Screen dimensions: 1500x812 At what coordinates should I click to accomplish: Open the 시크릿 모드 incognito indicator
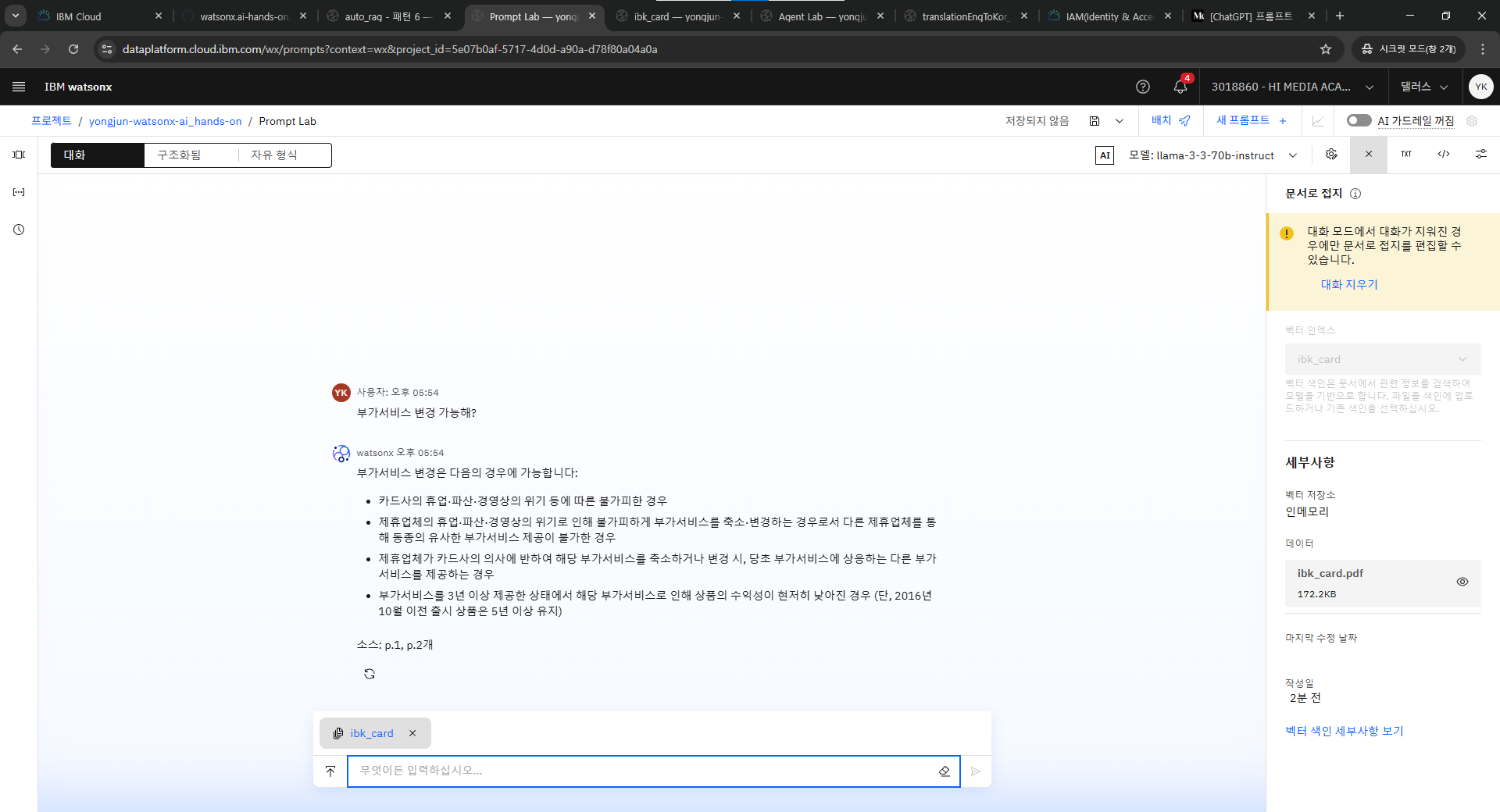(x=1408, y=49)
